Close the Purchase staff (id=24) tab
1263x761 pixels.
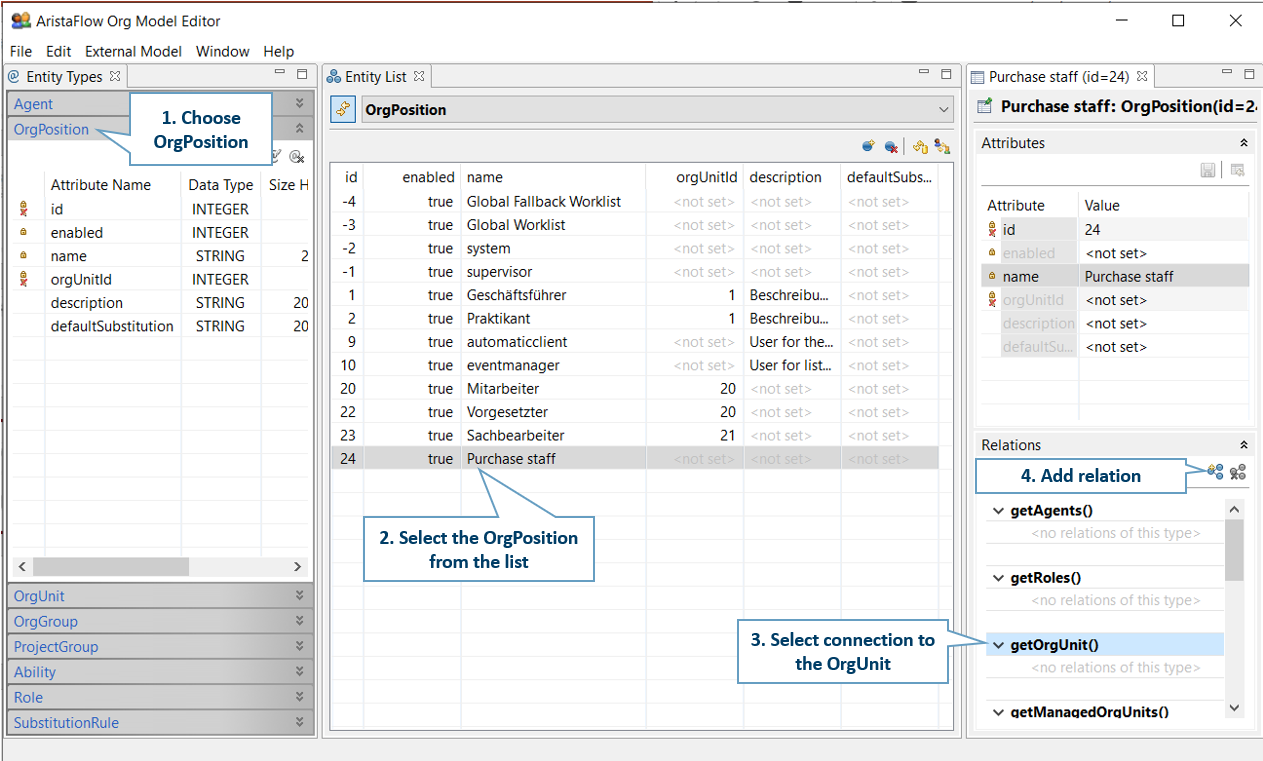pyautogui.click(x=1142, y=76)
